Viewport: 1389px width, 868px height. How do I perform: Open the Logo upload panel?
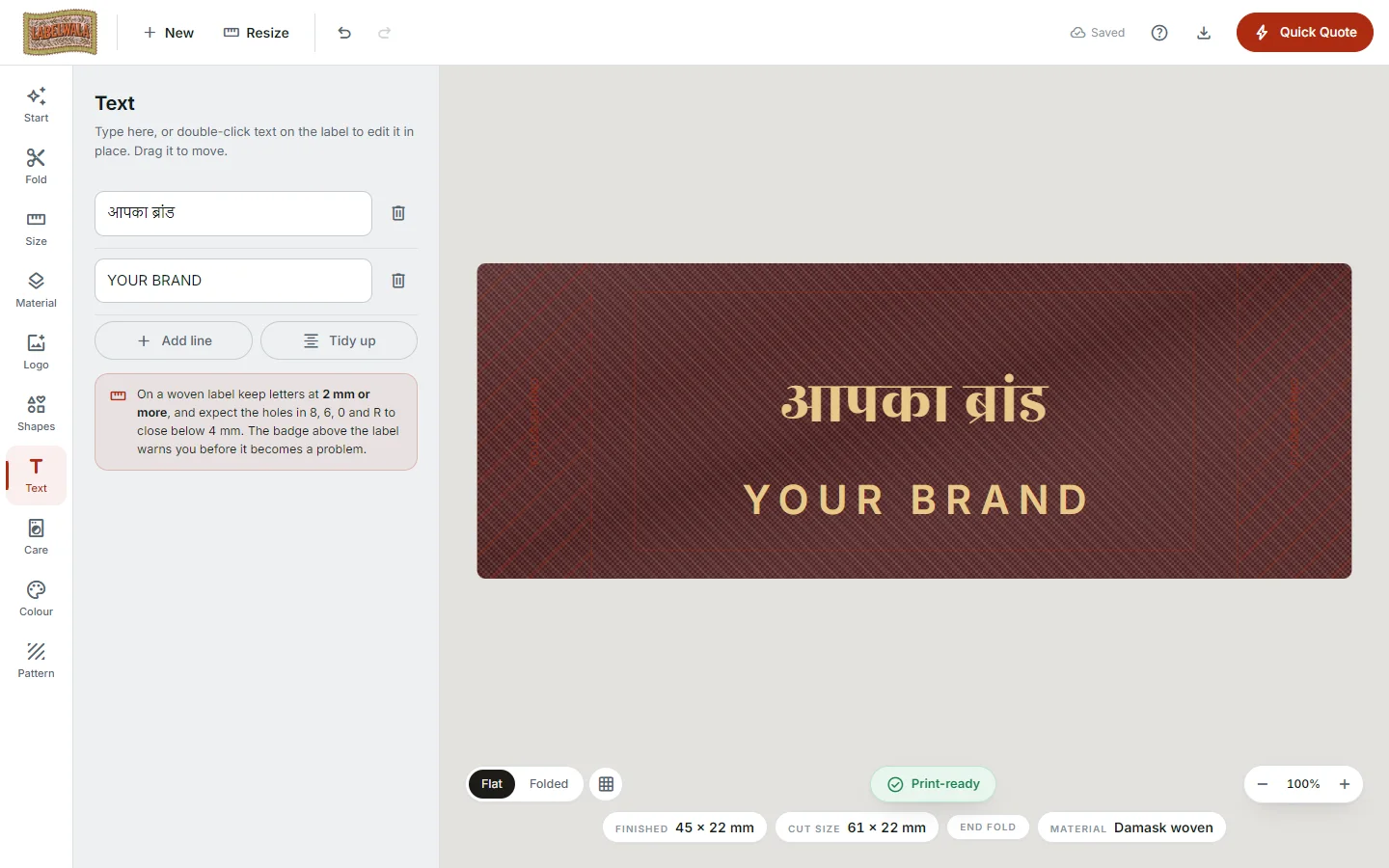[36, 352]
